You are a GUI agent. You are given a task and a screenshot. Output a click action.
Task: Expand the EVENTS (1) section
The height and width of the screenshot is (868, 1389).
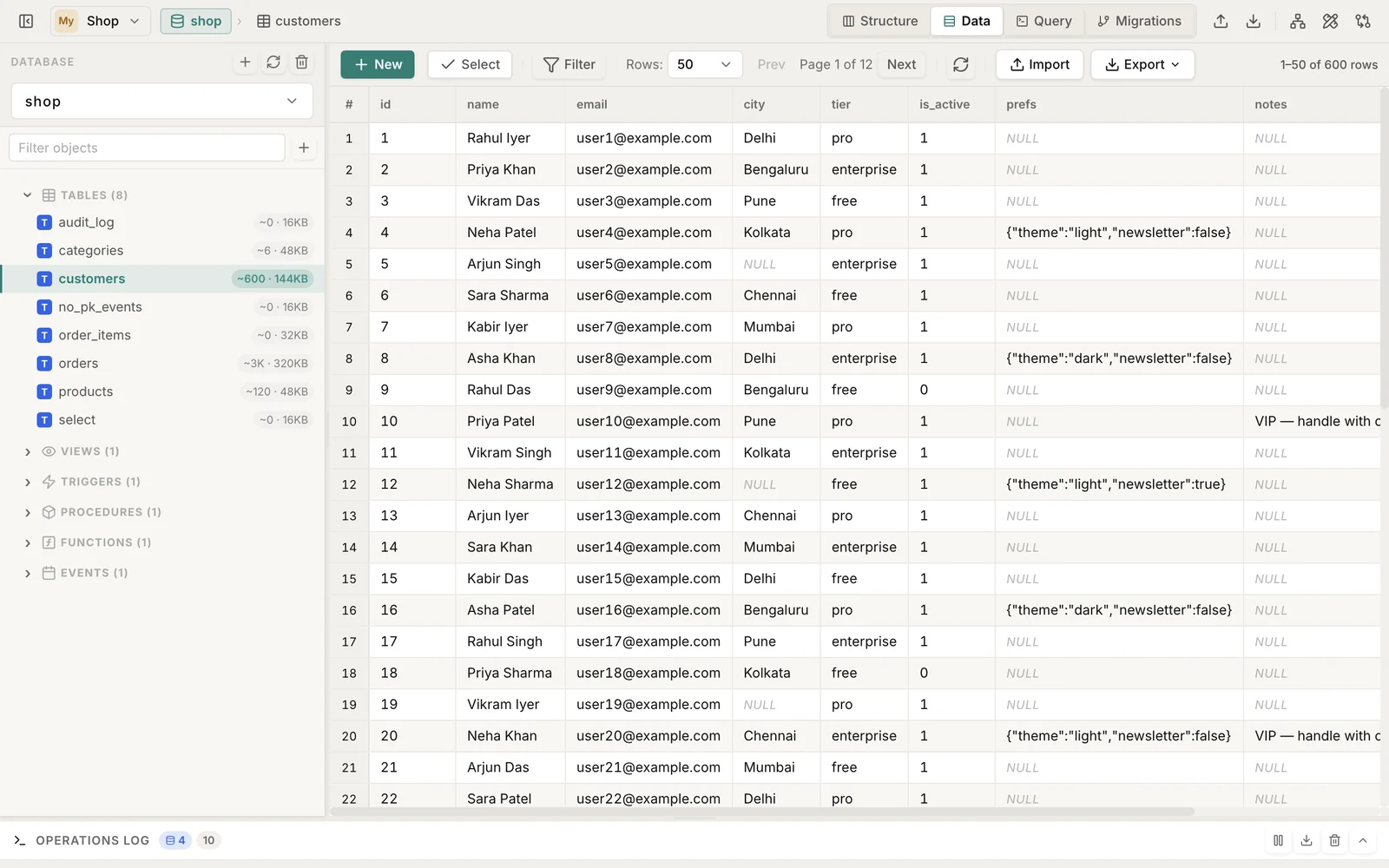point(27,573)
